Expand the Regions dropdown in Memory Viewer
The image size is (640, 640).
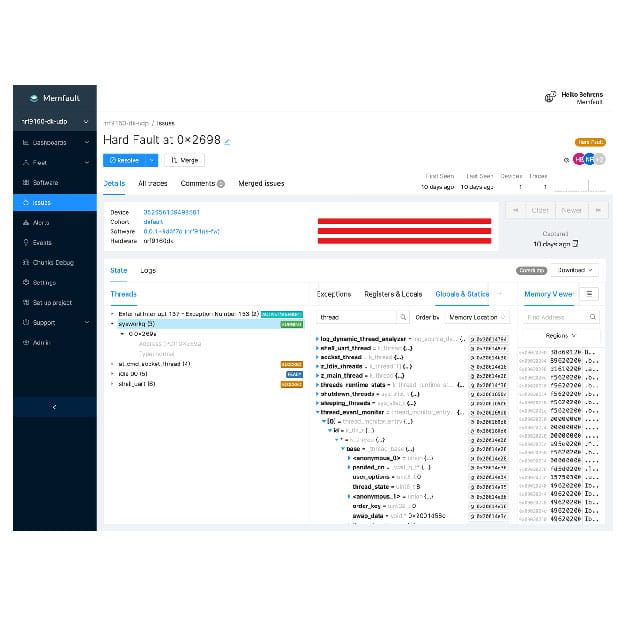[559, 336]
